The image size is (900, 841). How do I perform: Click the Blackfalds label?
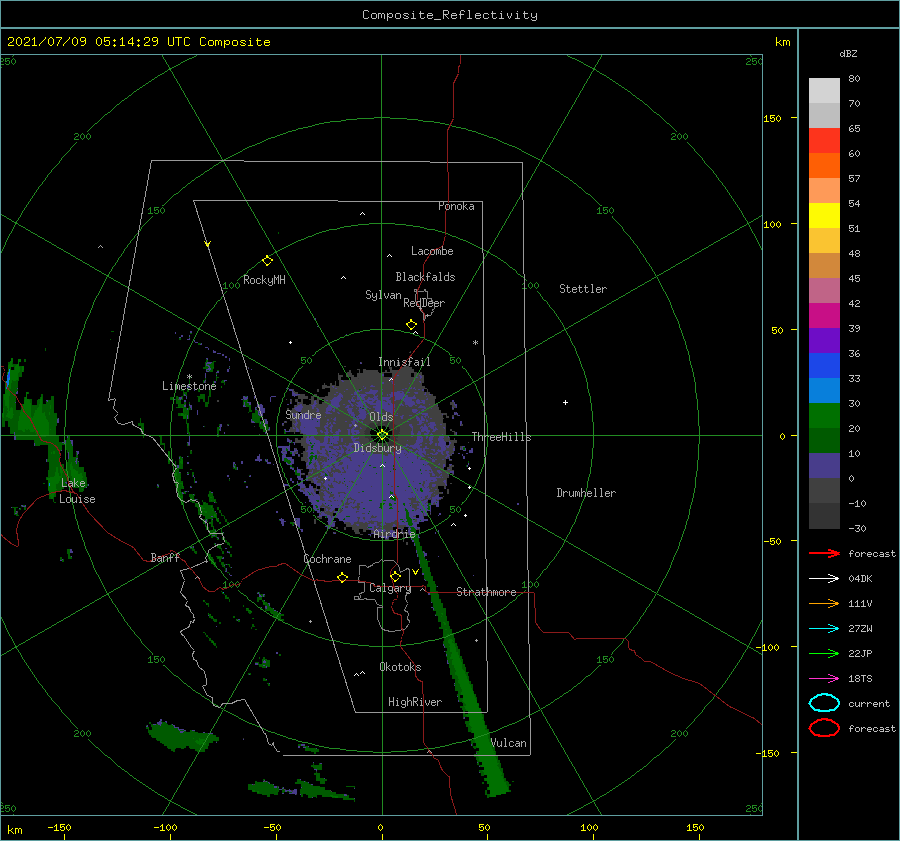tap(425, 277)
